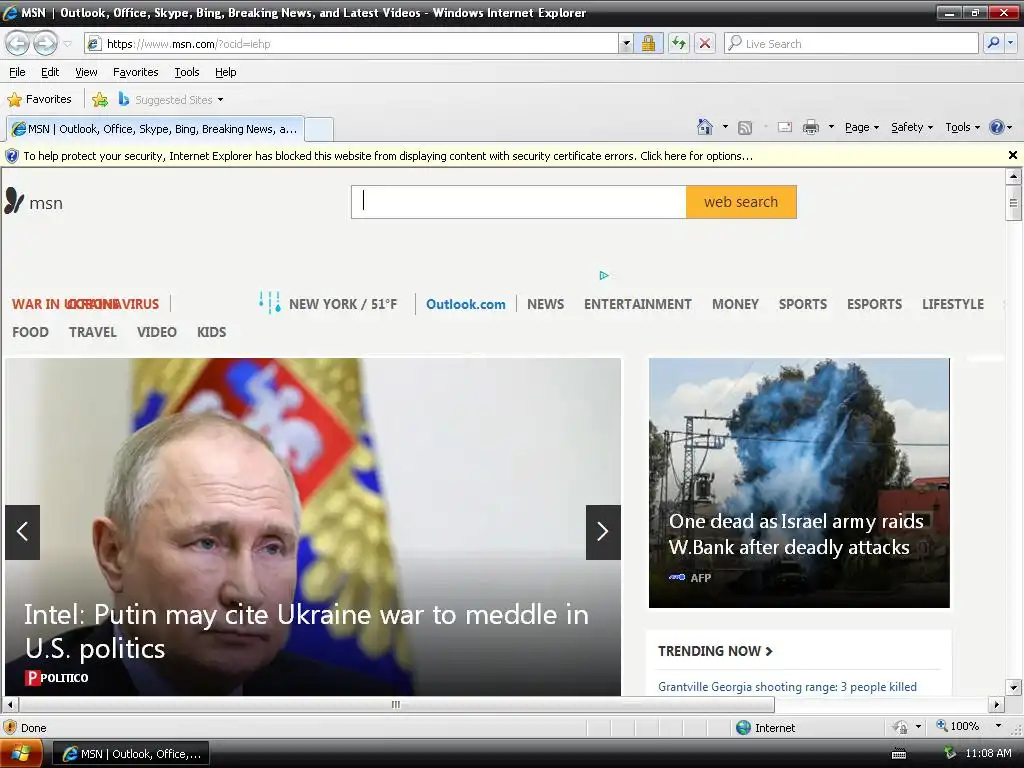
Task: Open the Outlook.com link
Action: click(466, 304)
